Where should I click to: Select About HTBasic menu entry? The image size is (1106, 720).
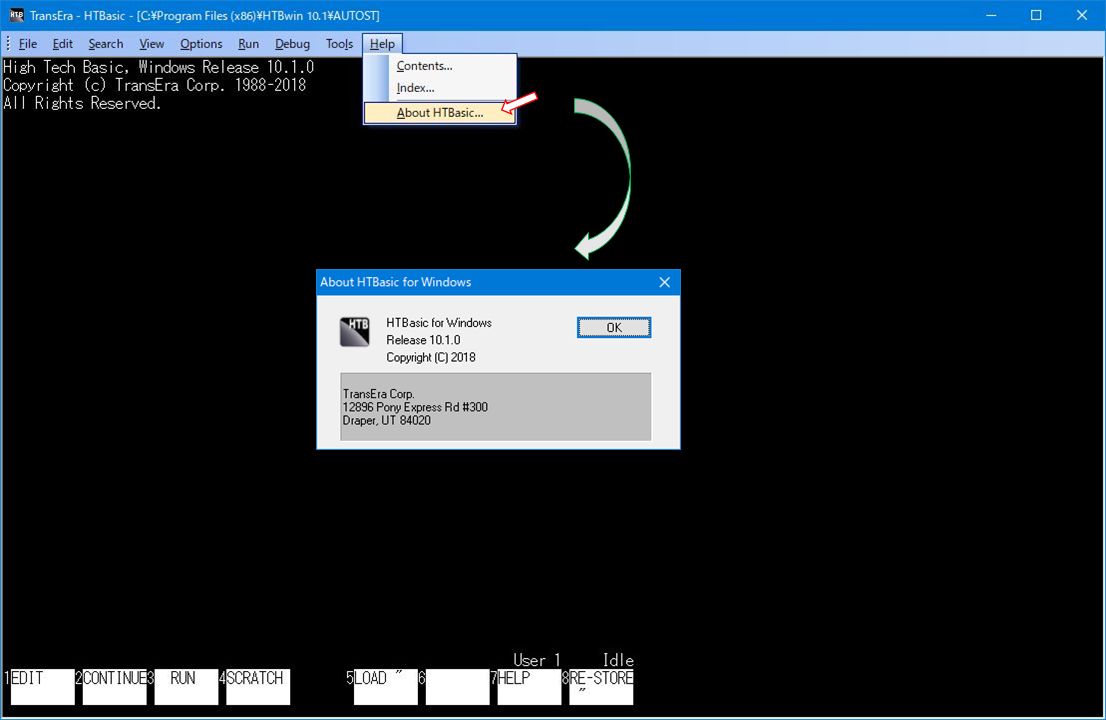coord(440,113)
